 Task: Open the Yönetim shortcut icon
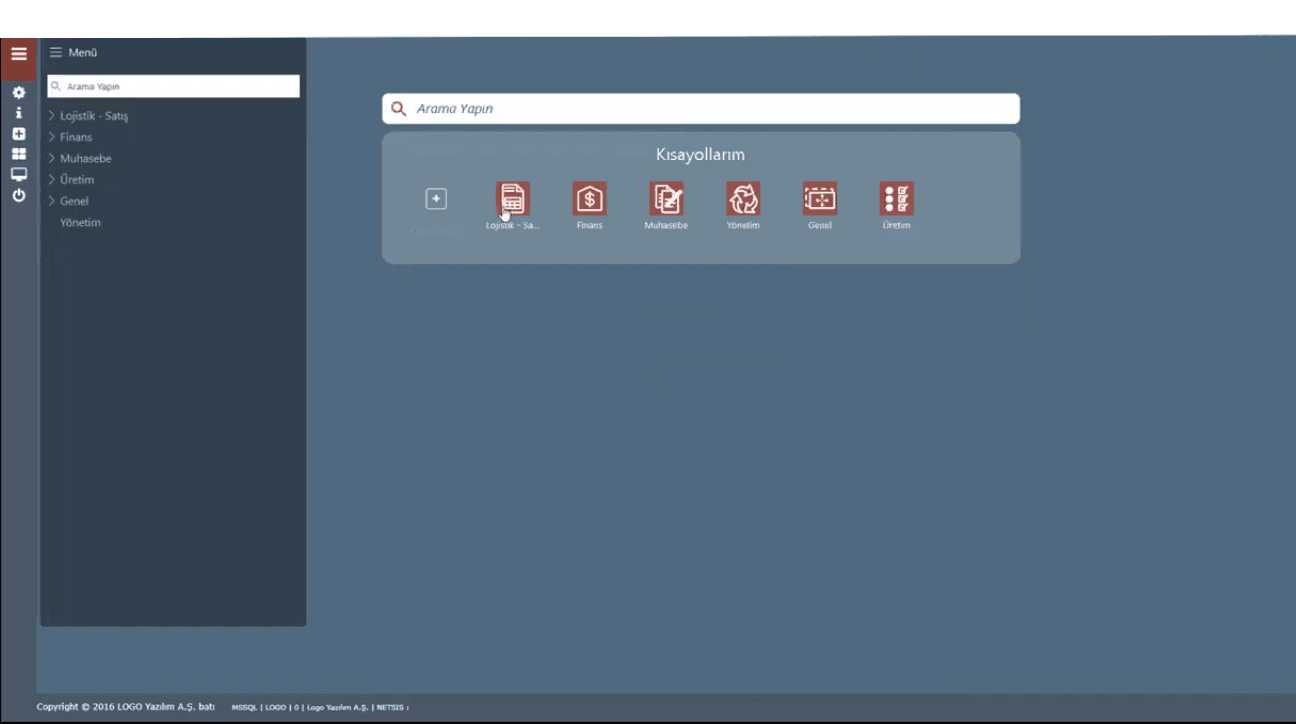click(x=743, y=199)
